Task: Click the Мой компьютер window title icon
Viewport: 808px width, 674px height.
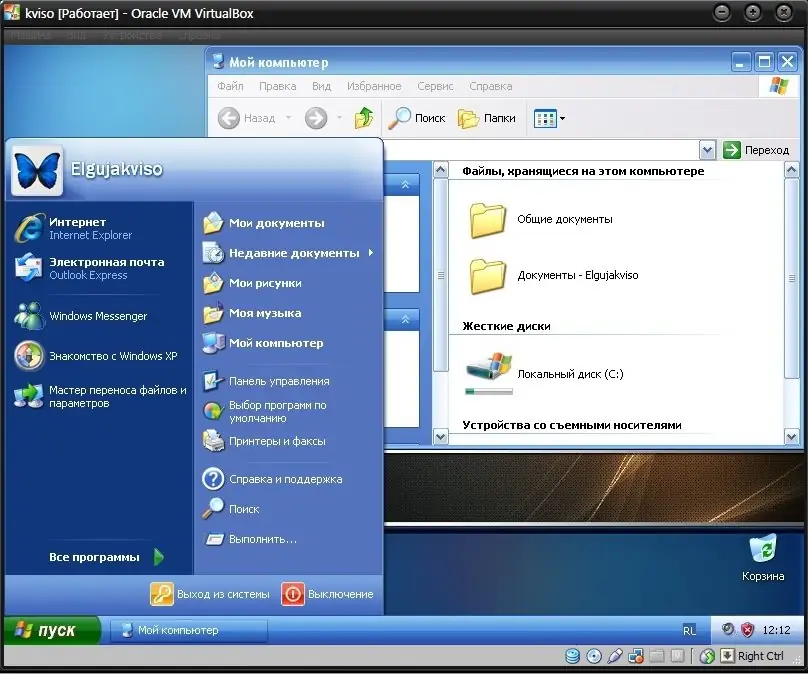Action: (218, 61)
